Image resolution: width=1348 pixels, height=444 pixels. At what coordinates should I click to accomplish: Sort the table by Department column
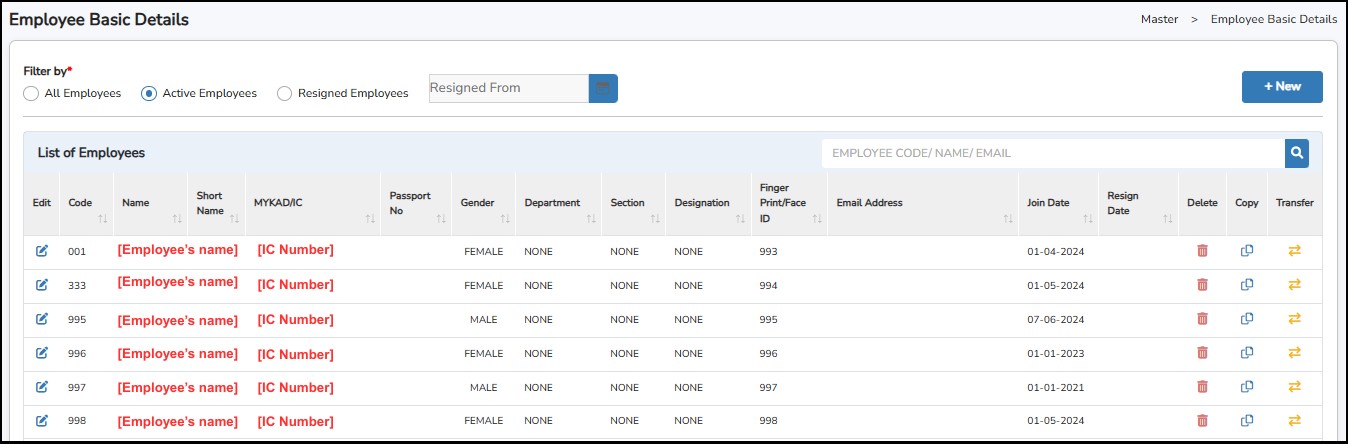pyautogui.click(x=591, y=218)
